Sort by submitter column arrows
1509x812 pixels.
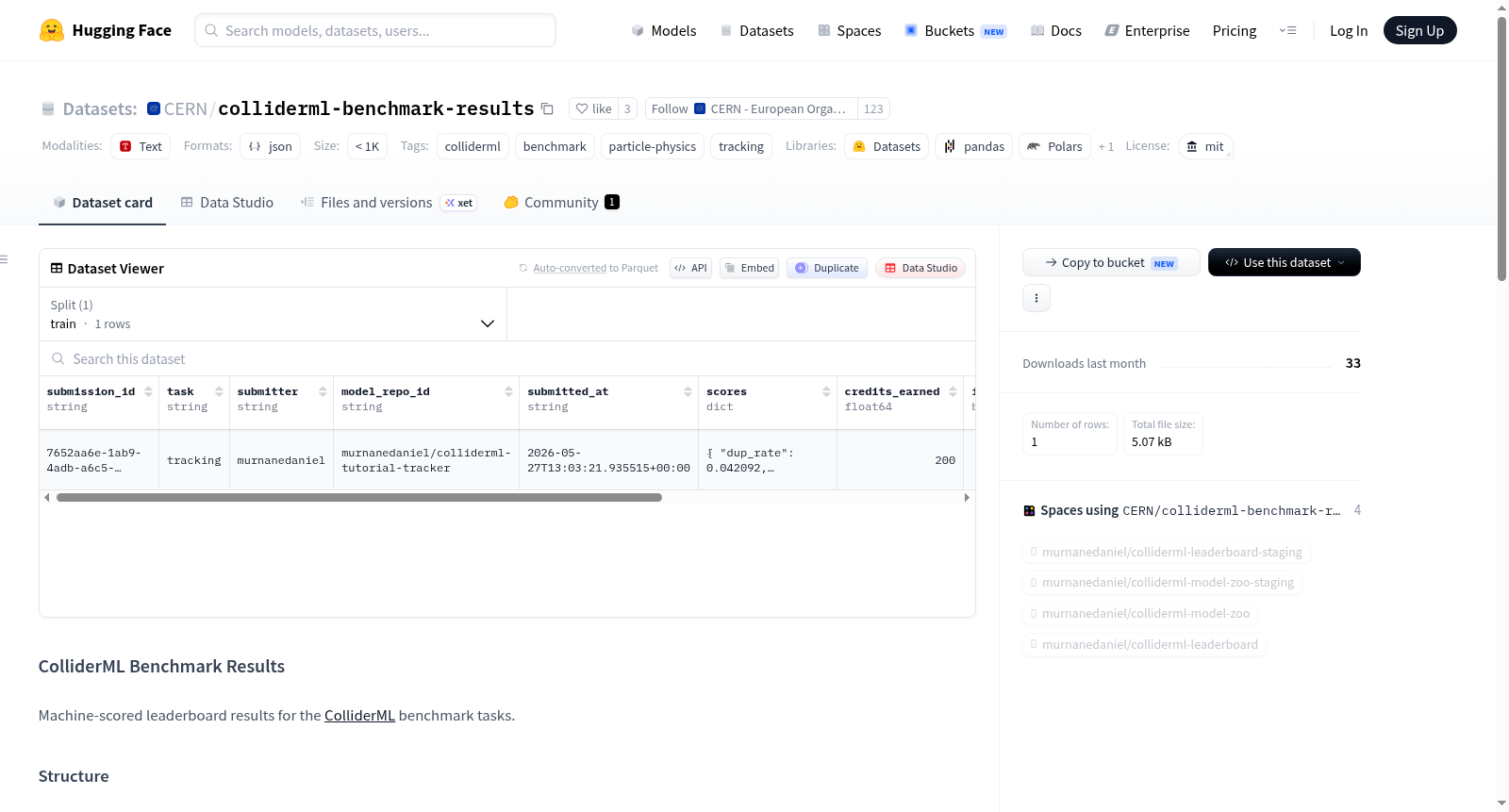tap(323, 391)
